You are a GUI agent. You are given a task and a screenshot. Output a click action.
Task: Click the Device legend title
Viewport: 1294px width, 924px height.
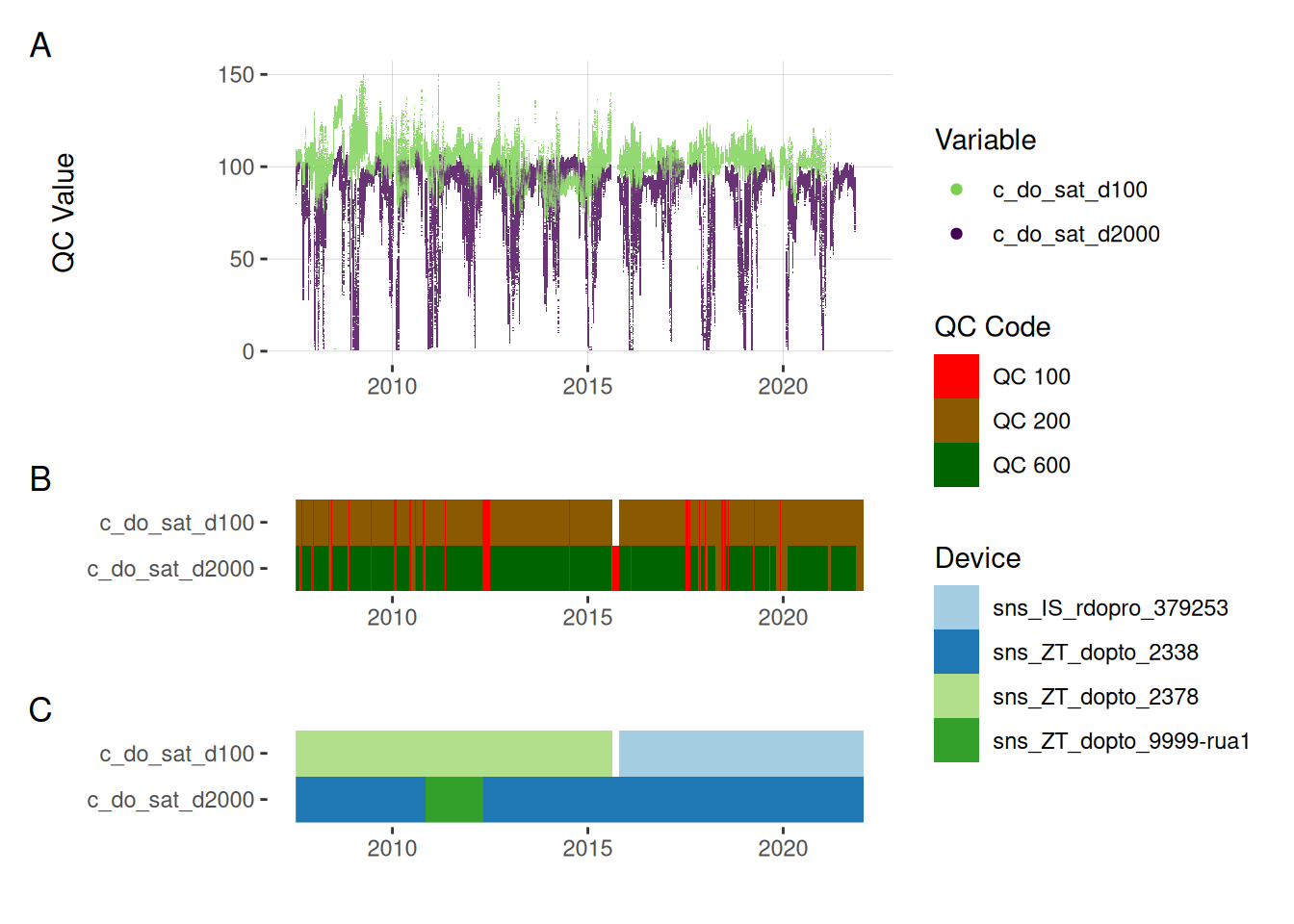tap(977, 558)
